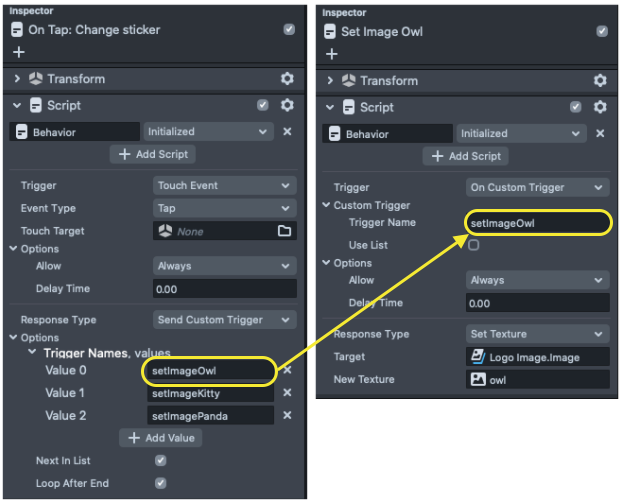Delete the setImagePanda trigger value

pos(287,415)
